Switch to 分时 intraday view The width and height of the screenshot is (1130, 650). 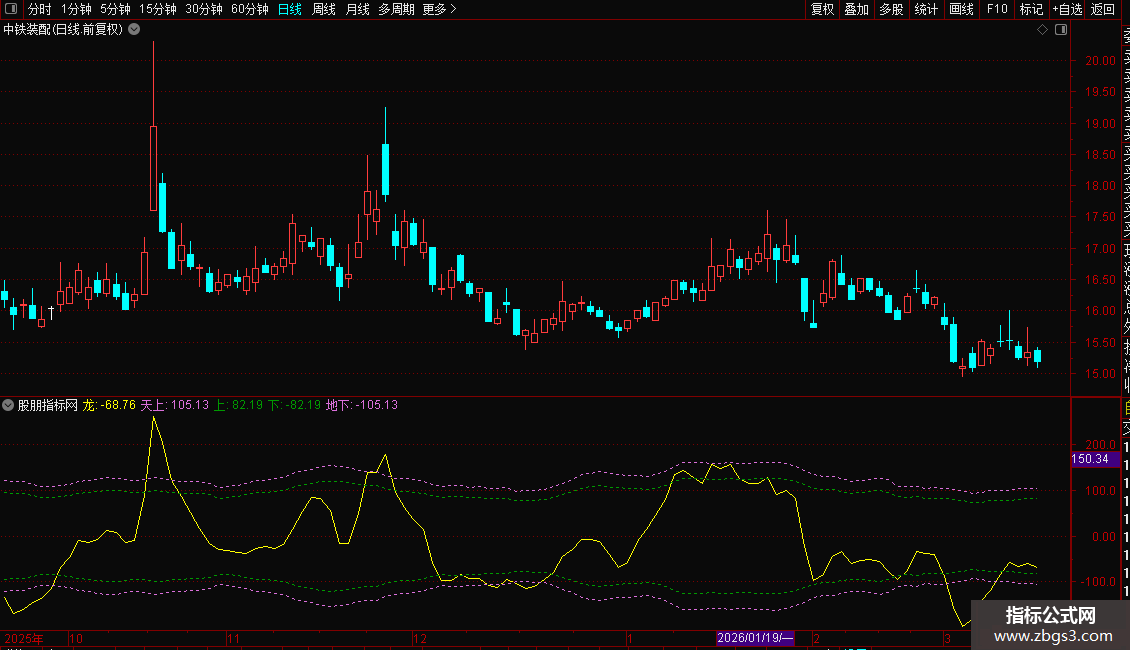click(40, 9)
